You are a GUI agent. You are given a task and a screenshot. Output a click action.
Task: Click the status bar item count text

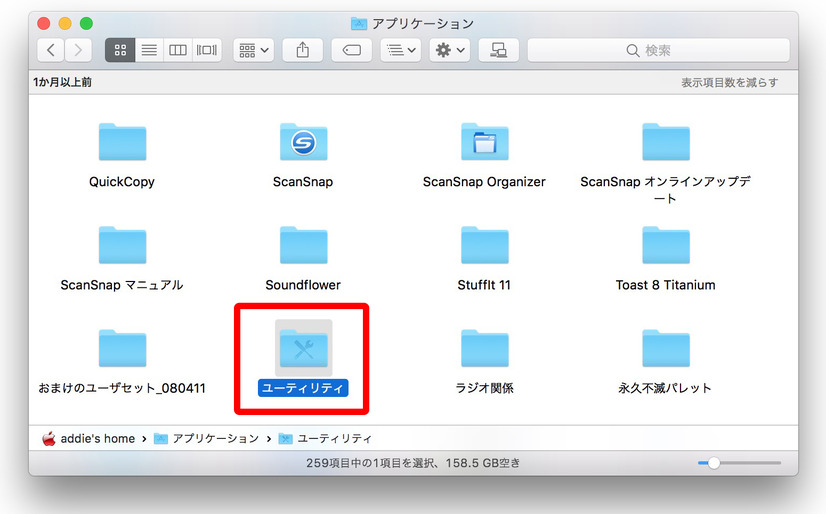(x=413, y=463)
